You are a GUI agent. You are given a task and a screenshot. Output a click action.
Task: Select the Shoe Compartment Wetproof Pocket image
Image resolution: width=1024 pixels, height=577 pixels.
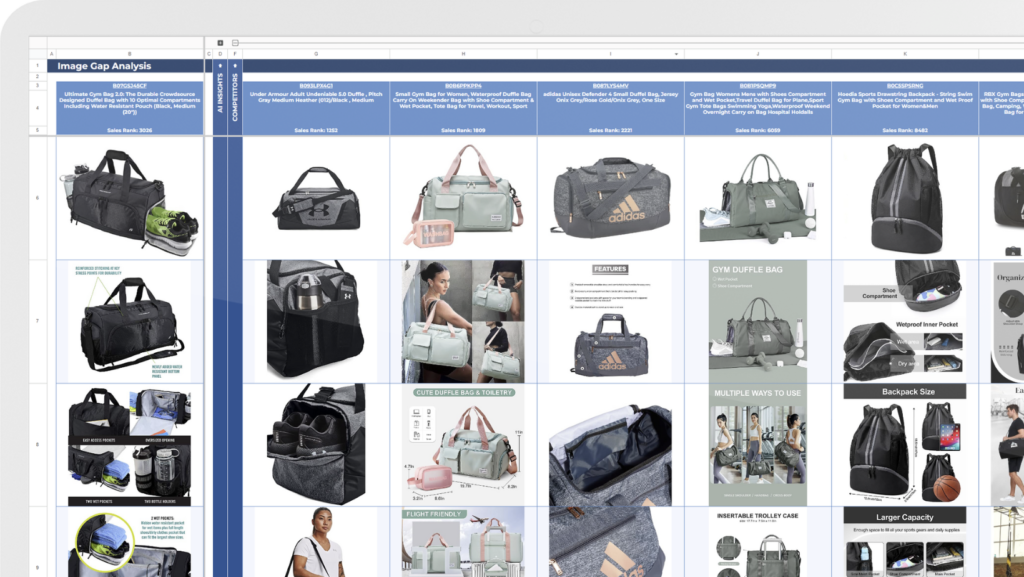pyautogui.click(x=905, y=321)
